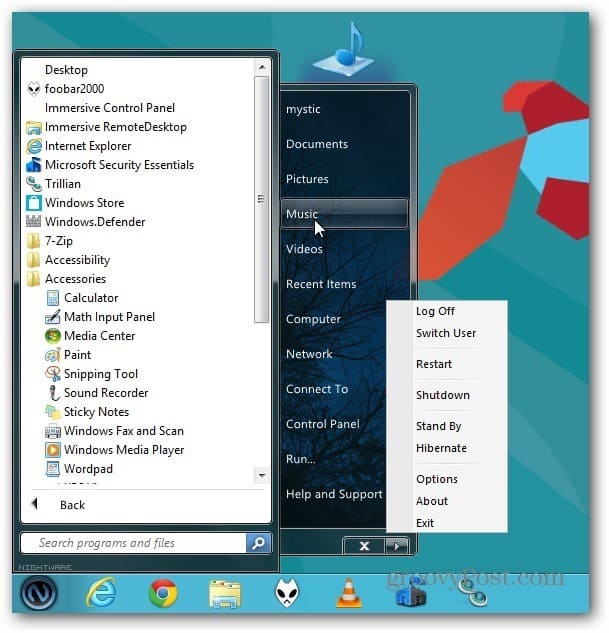Select Stand By from the power menu

pyautogui.click(x=438, y=426)
